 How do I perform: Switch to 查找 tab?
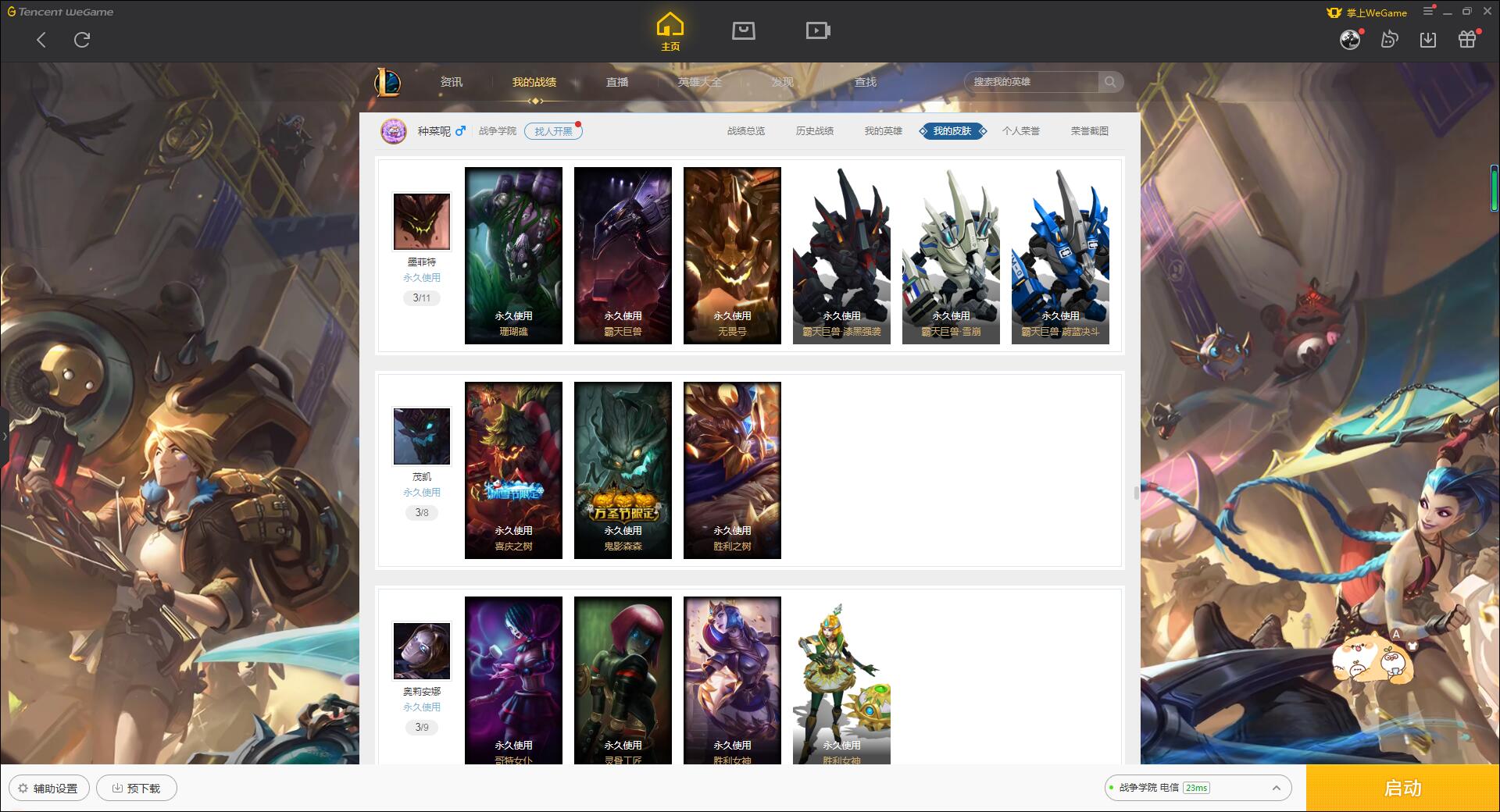(x=866, y=82)
